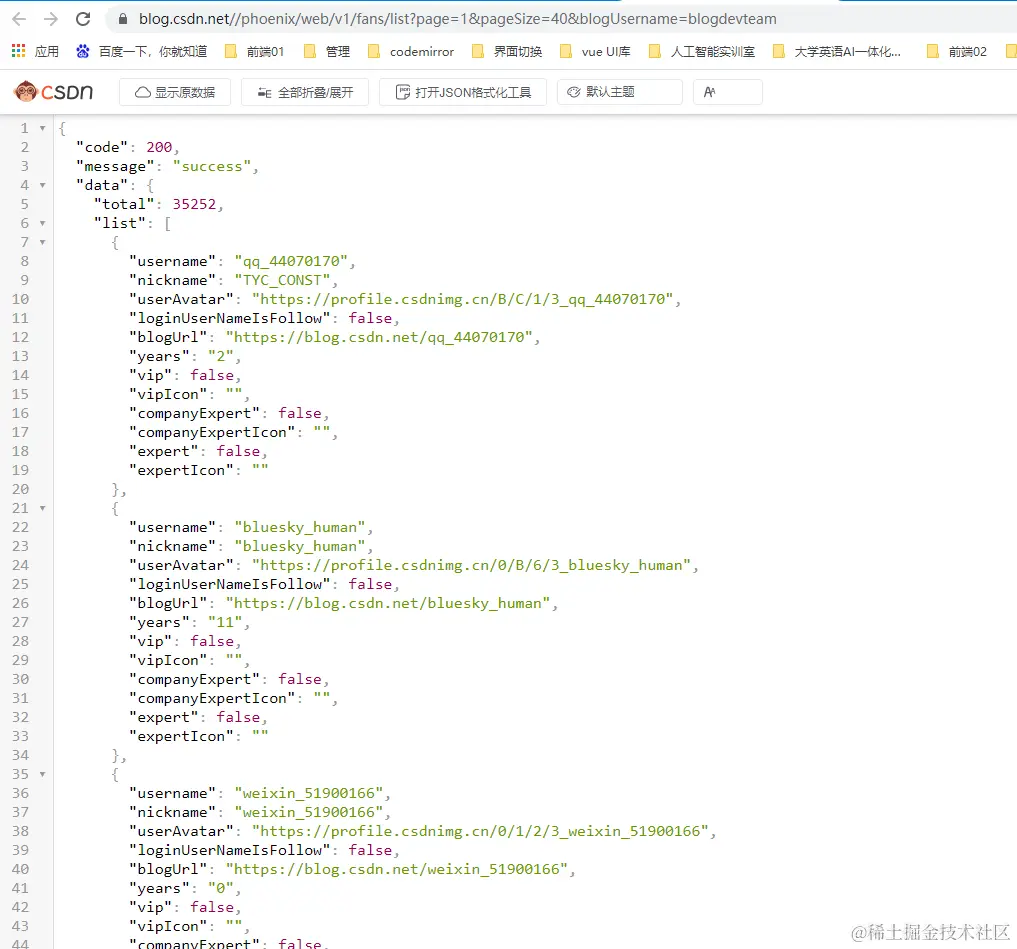Open the 大学英语AI一体化 bookmark folder
Screen dimensions: 1017x949
[837, 51]
